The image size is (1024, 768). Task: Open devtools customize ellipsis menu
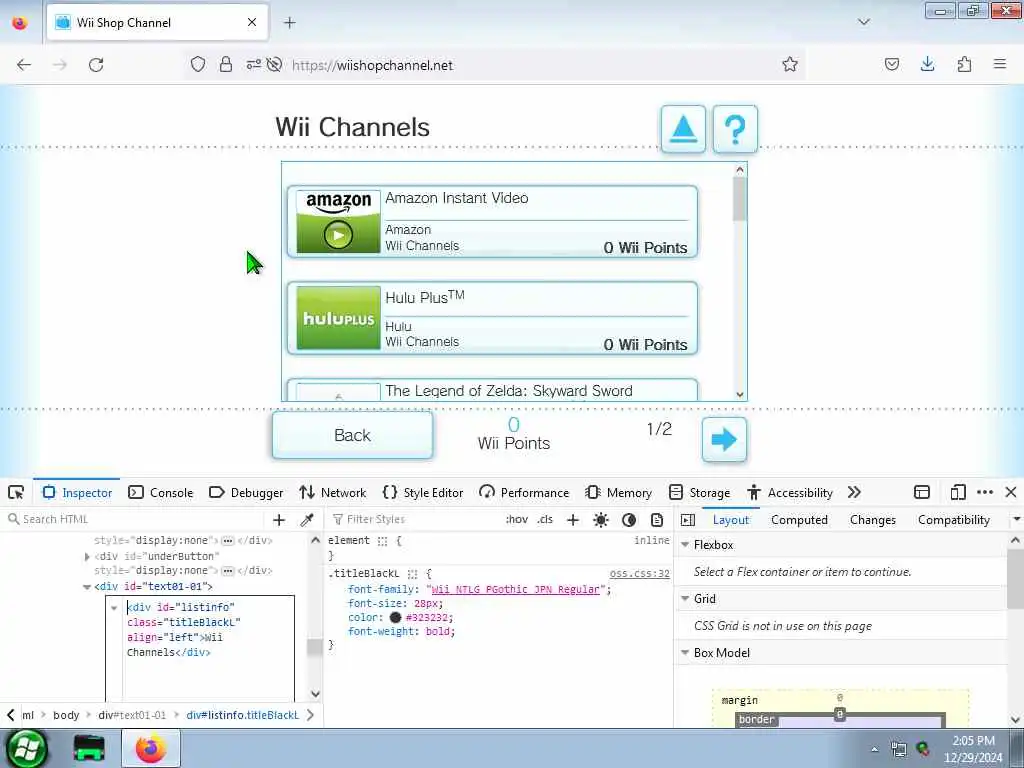point(985,492)
